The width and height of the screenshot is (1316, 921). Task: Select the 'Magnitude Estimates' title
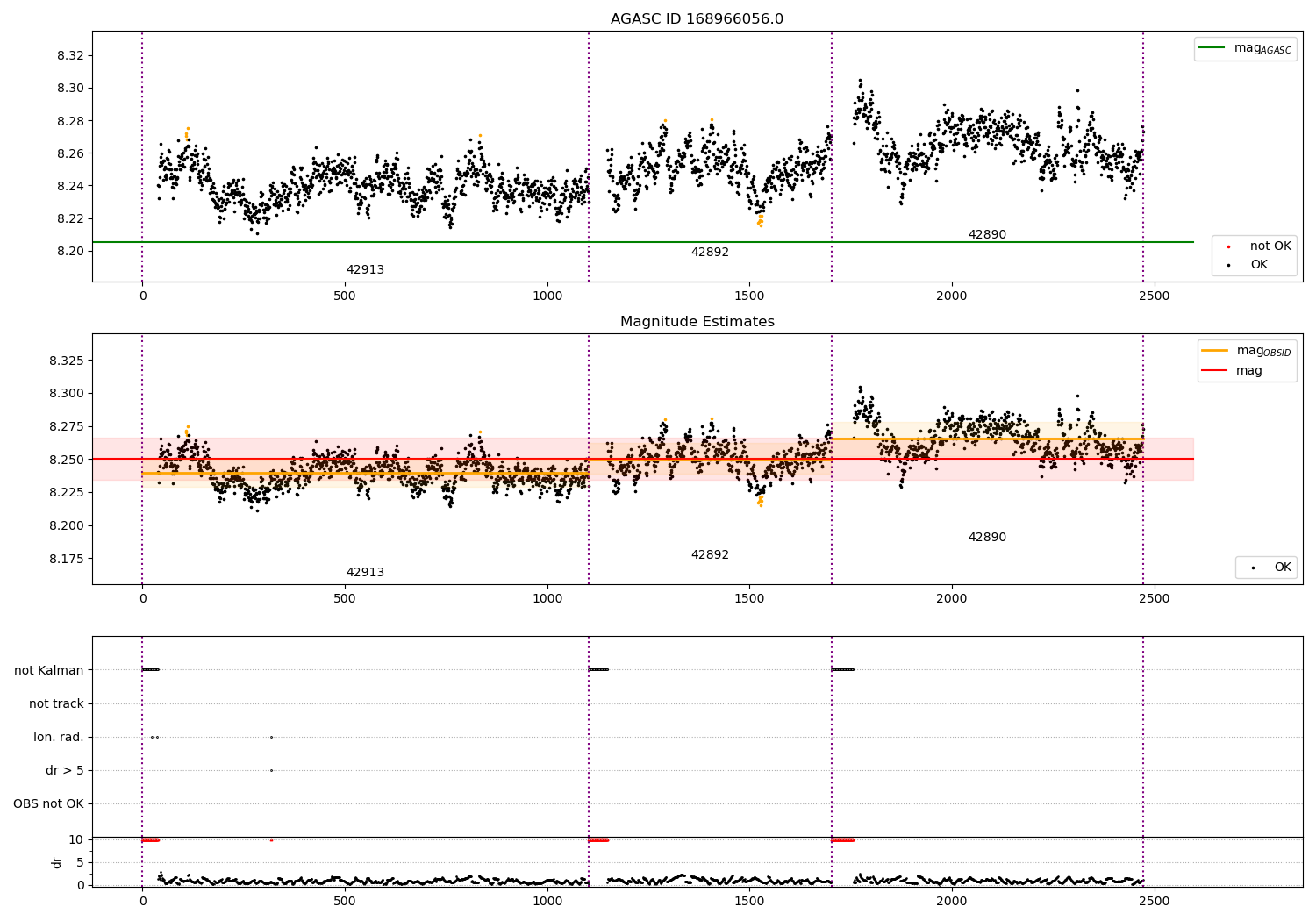pyautogui.click(x=697, y=322)
